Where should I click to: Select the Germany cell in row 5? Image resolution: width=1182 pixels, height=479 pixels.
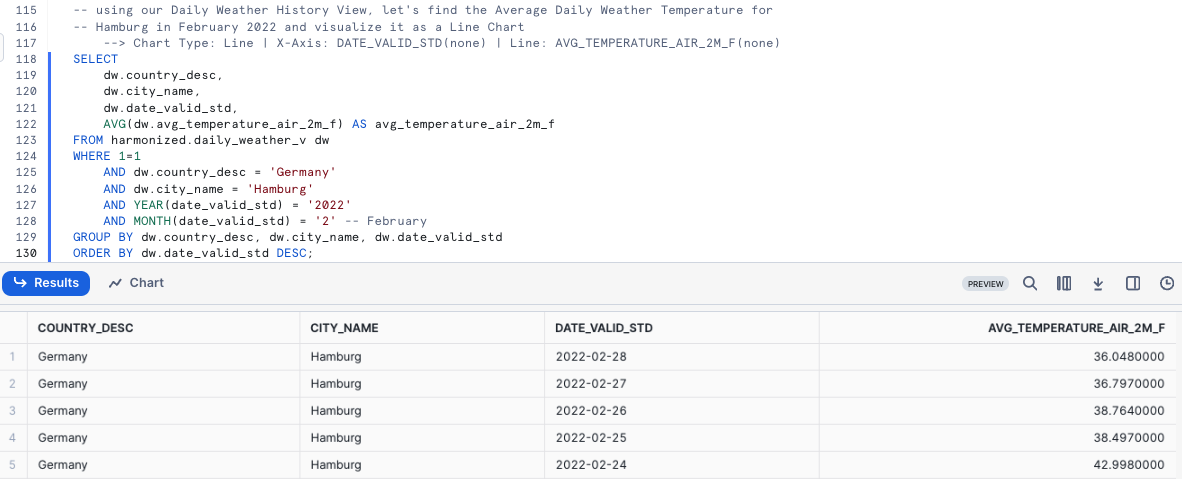[62, 465]
